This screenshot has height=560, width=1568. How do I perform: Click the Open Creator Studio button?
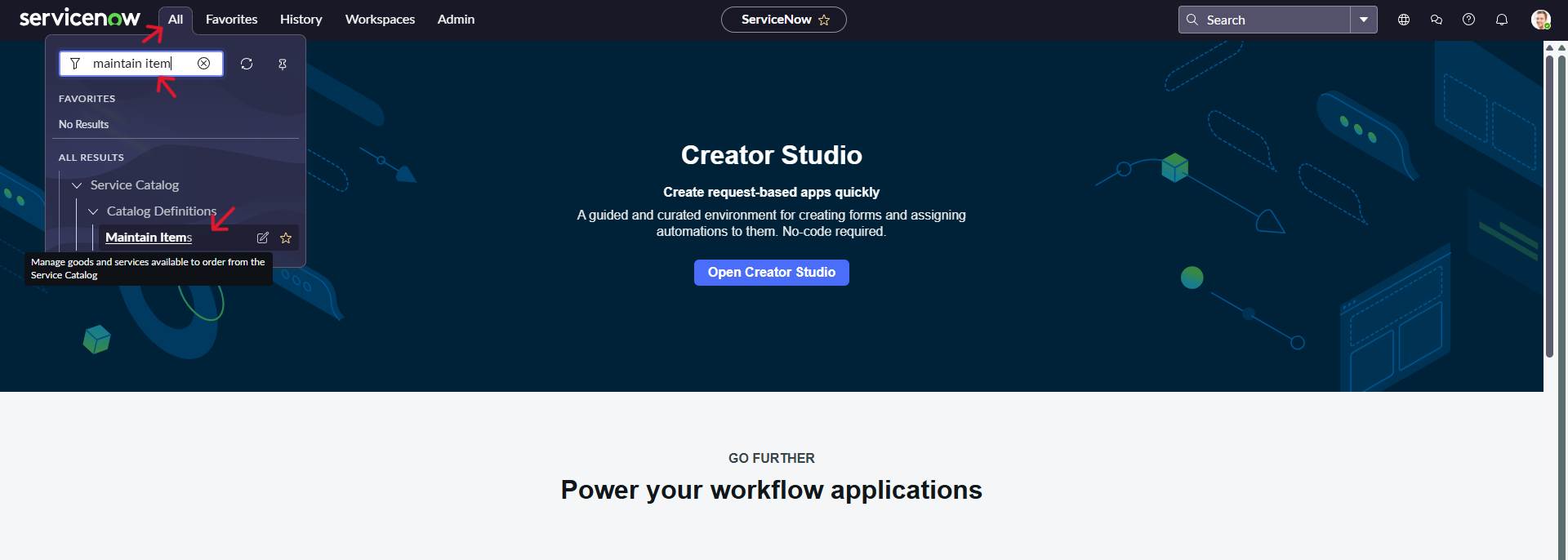771,273
